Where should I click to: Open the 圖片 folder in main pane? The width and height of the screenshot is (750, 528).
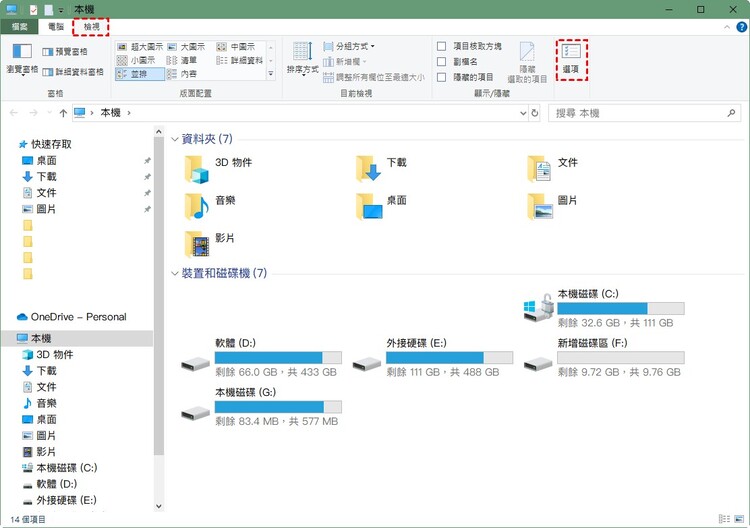click(540, 207)
